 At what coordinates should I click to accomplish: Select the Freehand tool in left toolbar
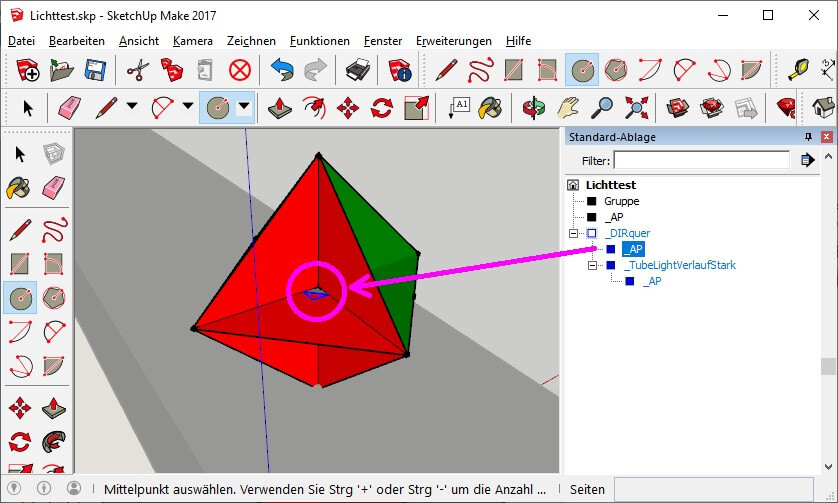click(x=54, y=229)
